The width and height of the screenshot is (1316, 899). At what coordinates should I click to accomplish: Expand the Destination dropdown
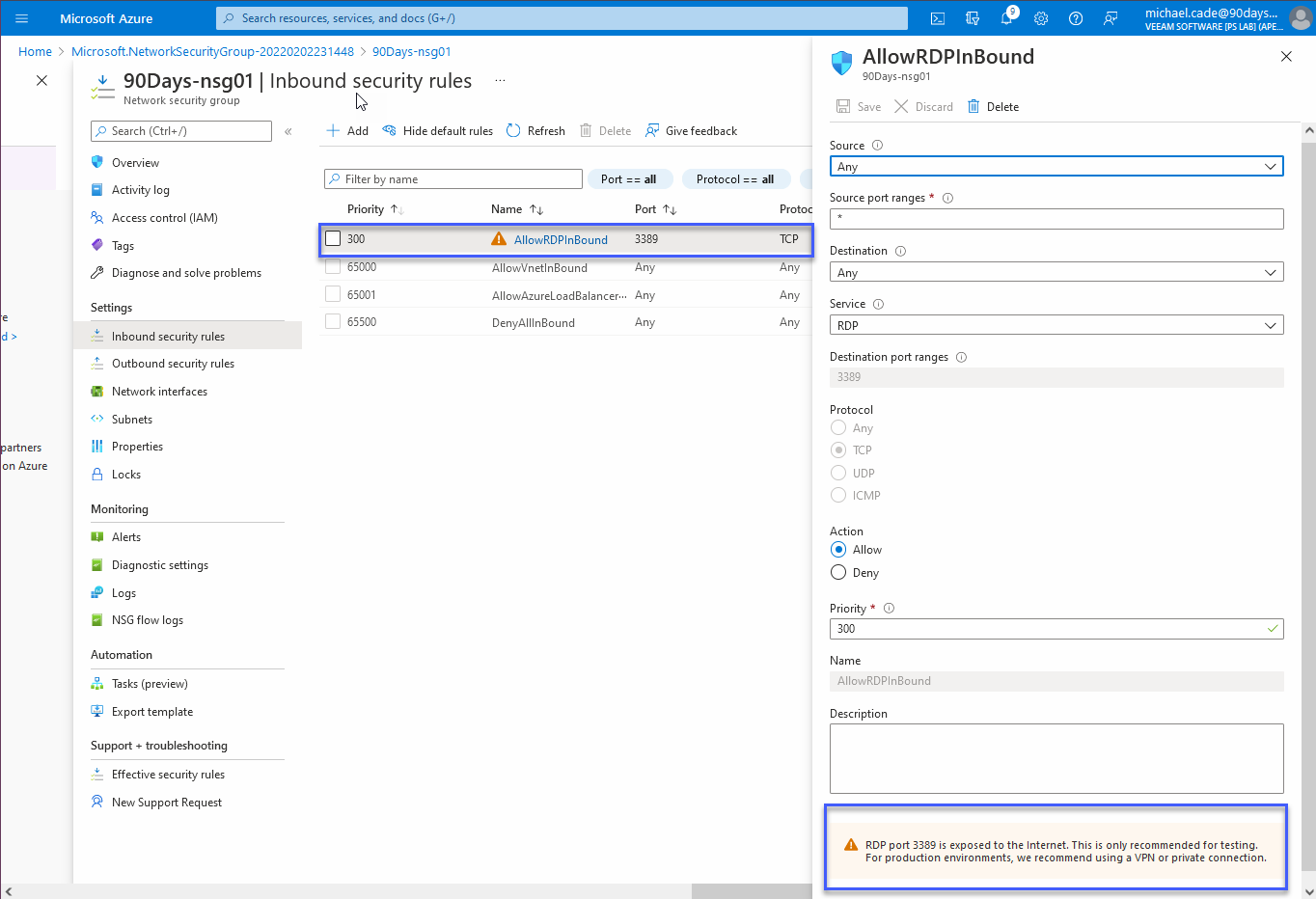1056,273
